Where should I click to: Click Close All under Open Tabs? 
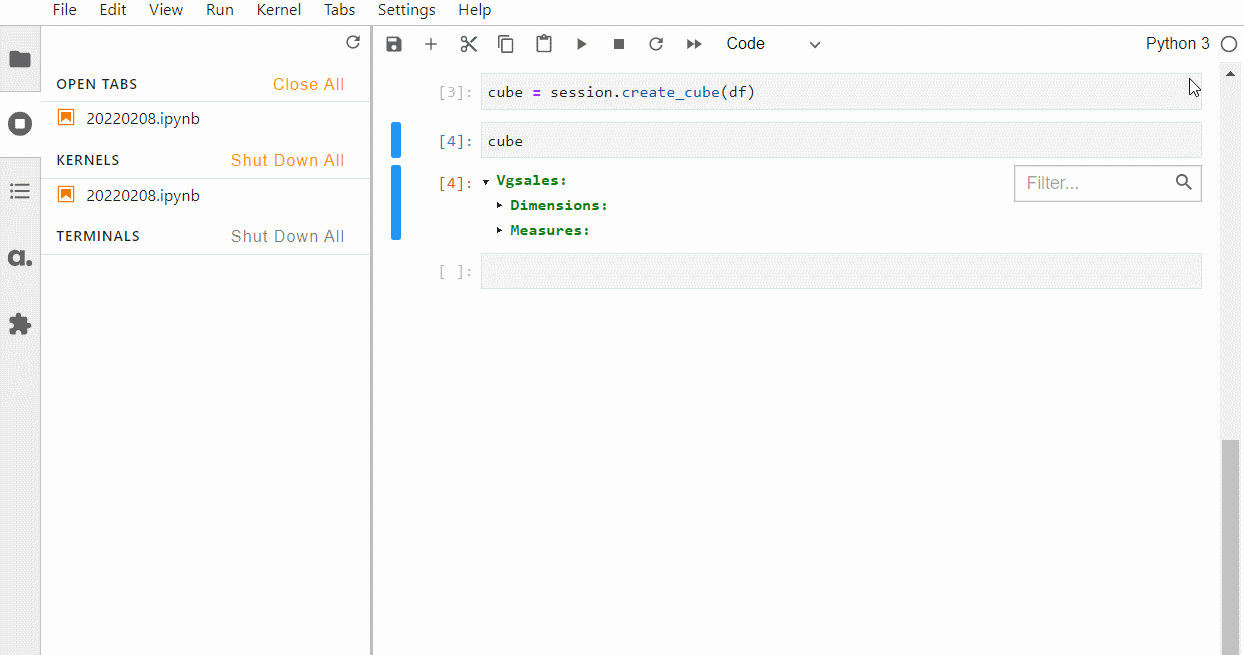pyautogui.click(x=308, y=84)
